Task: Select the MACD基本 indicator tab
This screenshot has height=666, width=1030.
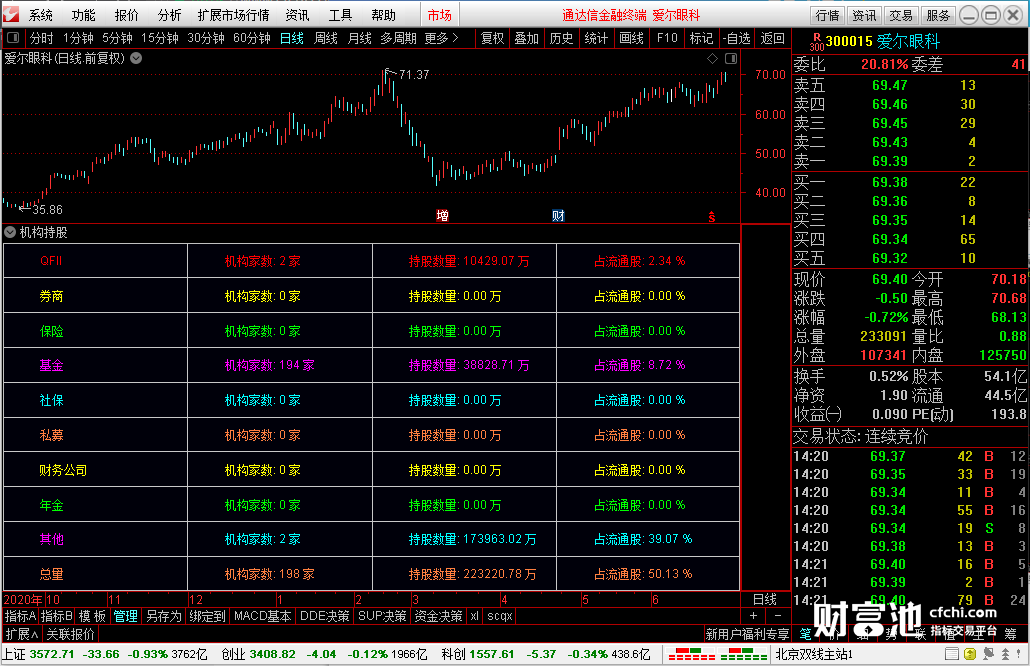Action: pyautogui.click(x=262, y=616)
